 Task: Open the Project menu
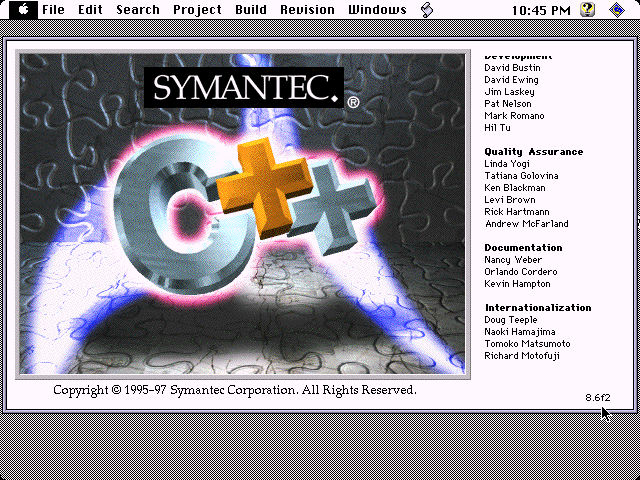[198, 10]
